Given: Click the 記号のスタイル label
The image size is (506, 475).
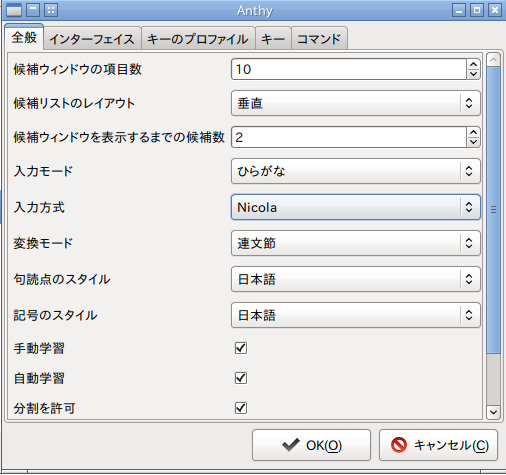Looking at the screenshot, I should coord(55,315).
